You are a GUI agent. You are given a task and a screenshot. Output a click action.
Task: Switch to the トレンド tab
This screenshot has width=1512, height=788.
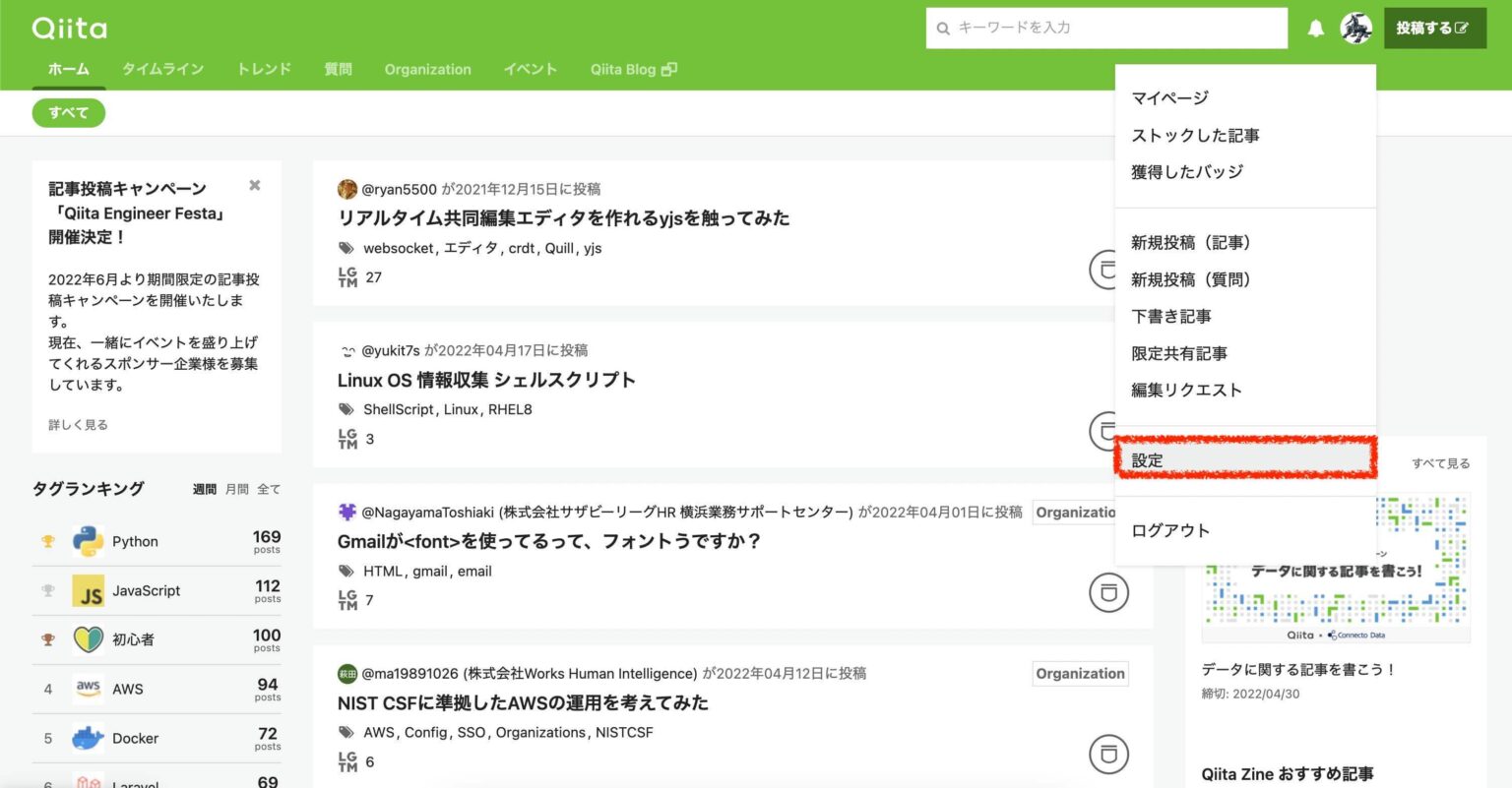[x=263, y=69]
